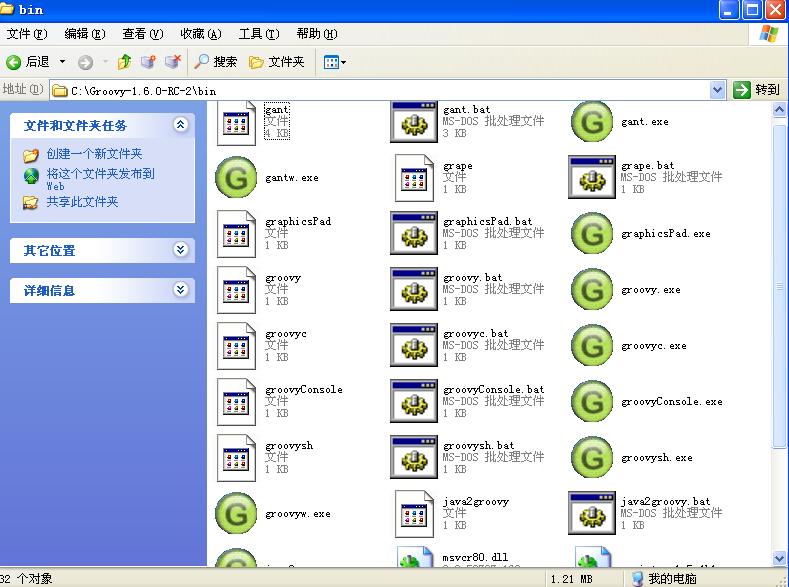Screen dimensions: 789x587
Task: Click the grape.bat batch icon
Action: pos(592,177)
